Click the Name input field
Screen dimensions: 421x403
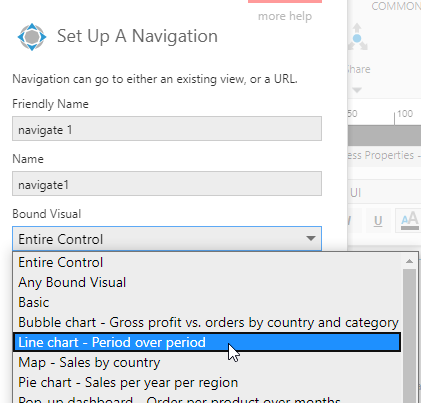[x=167, y=184]
